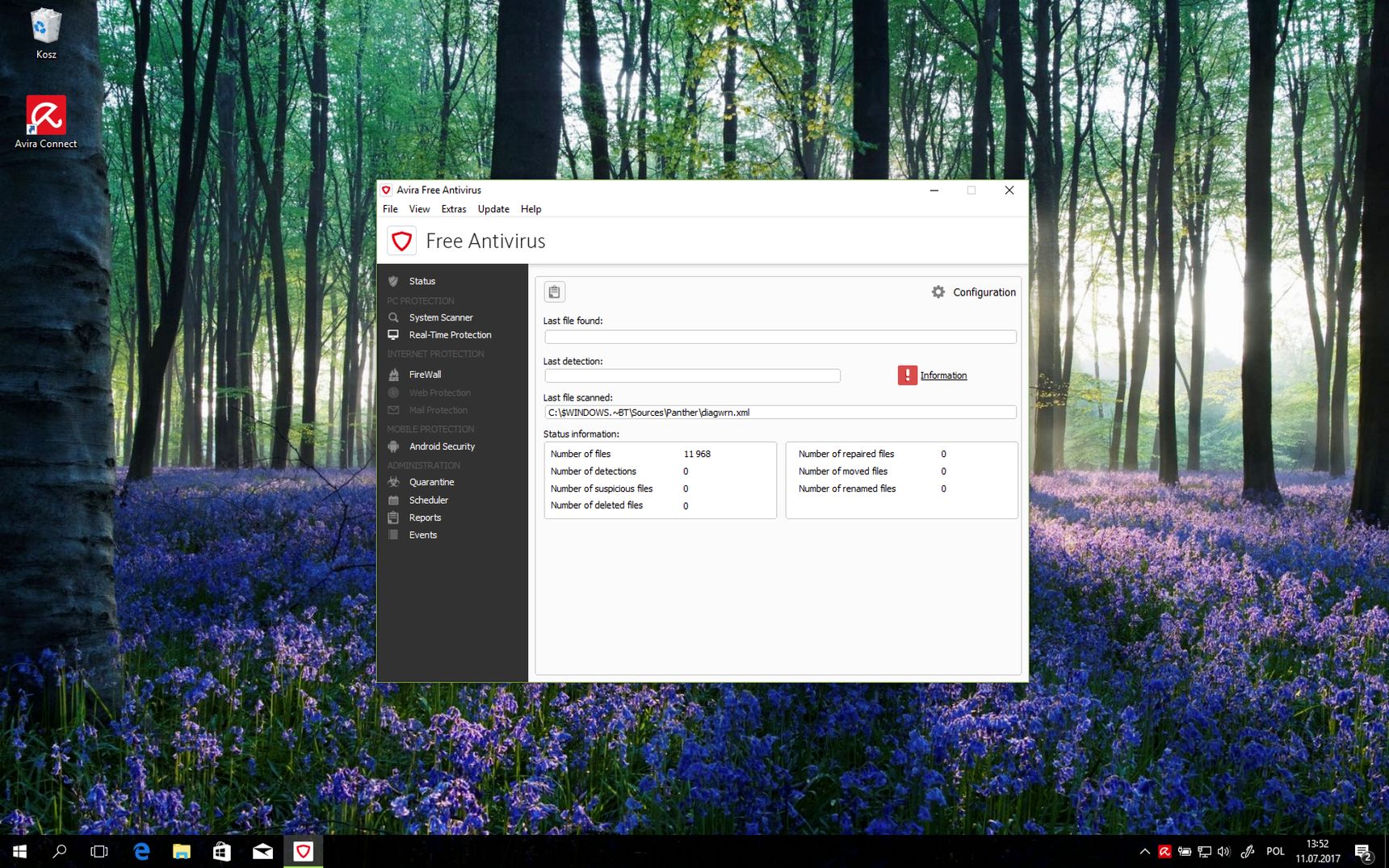Click the Avira shield icon in title bar
The image size is (1389, 868).
point(386,191)
